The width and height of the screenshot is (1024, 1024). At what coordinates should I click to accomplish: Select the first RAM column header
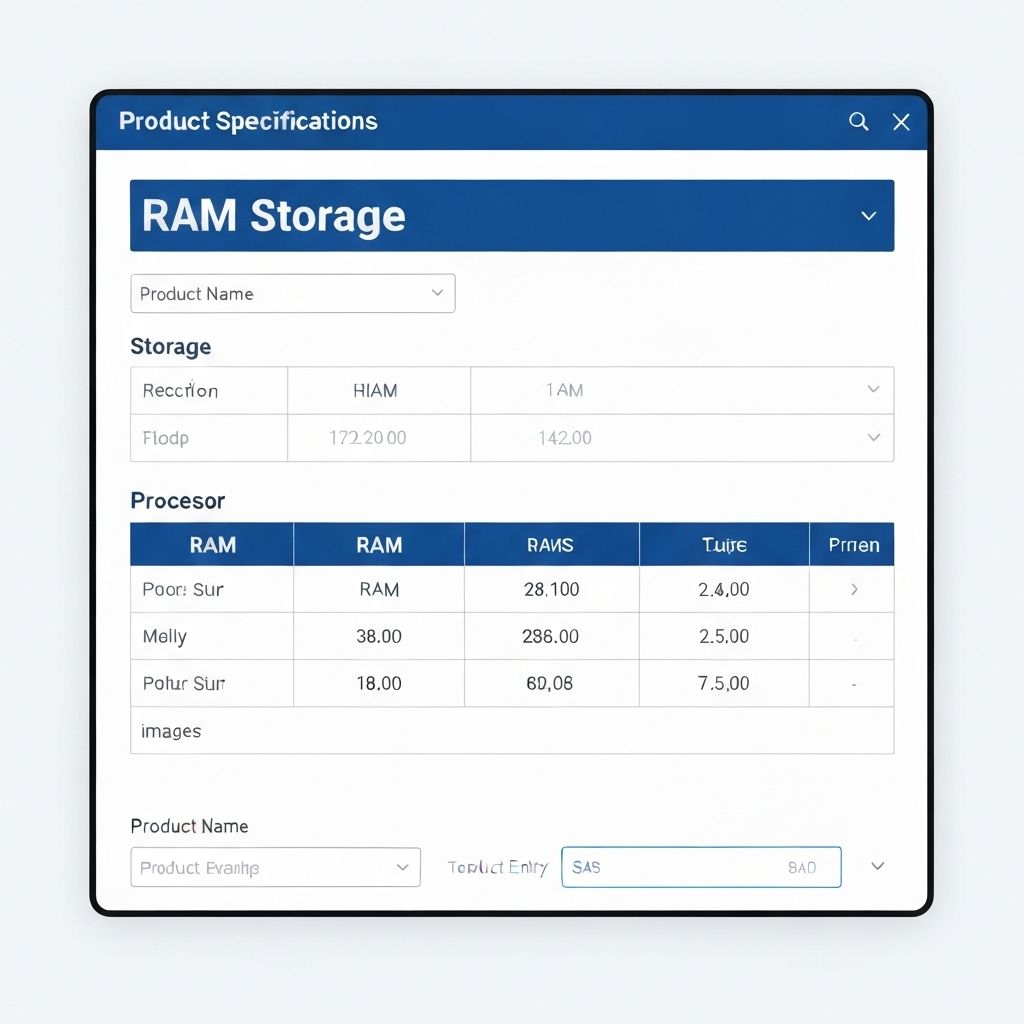[213, 545]
